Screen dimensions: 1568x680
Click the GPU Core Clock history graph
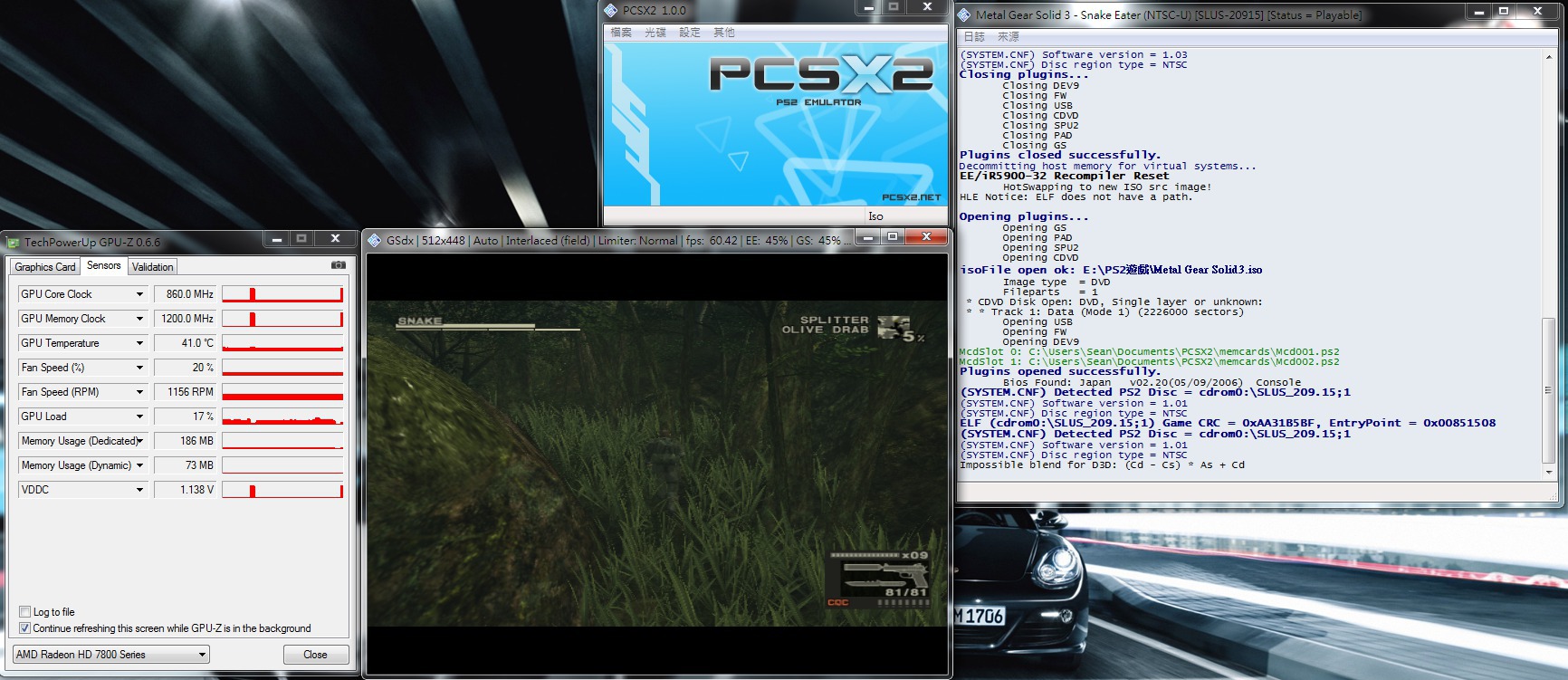[x=282, y=294]
